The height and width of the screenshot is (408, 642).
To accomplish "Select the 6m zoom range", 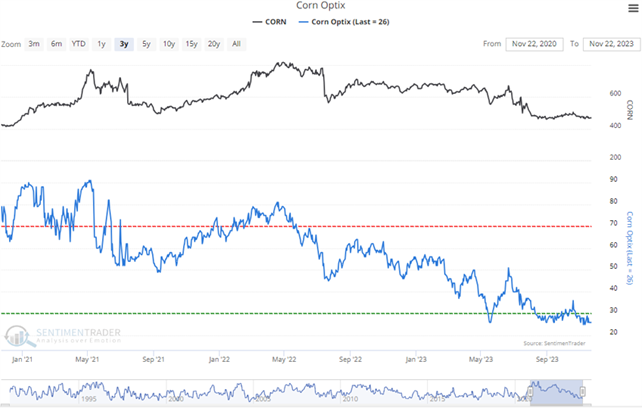I will pos(57,44).
